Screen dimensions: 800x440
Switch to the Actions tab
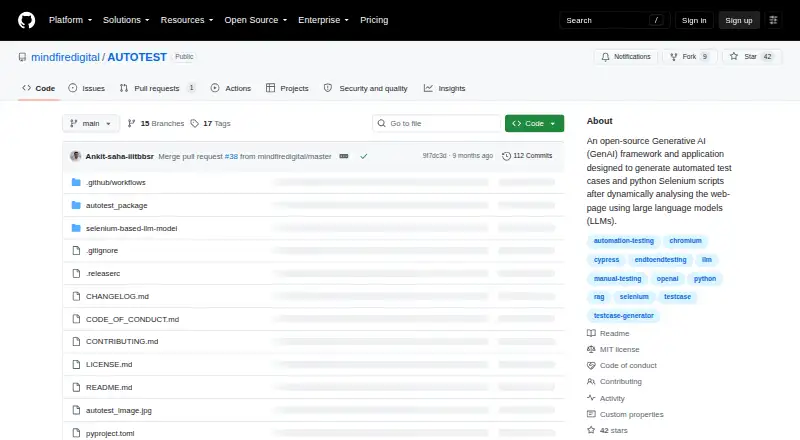click(231, 88)
